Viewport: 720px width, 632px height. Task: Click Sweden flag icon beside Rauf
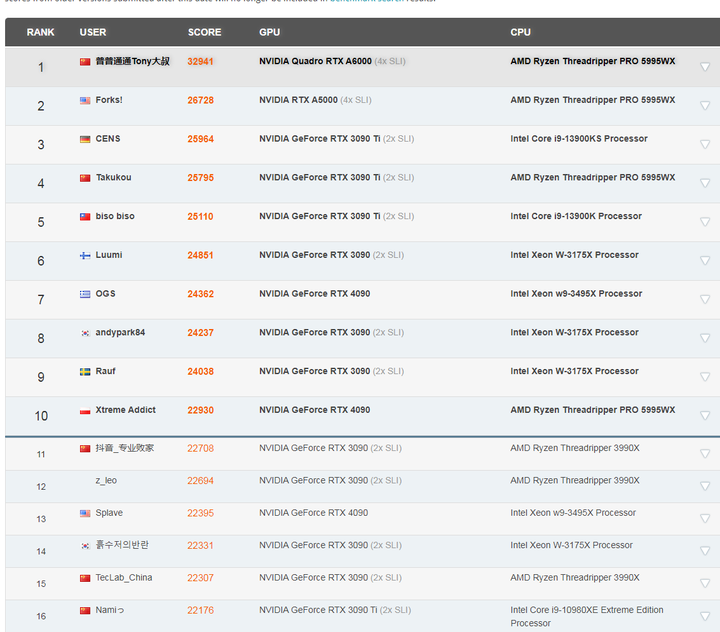[85, 372]
